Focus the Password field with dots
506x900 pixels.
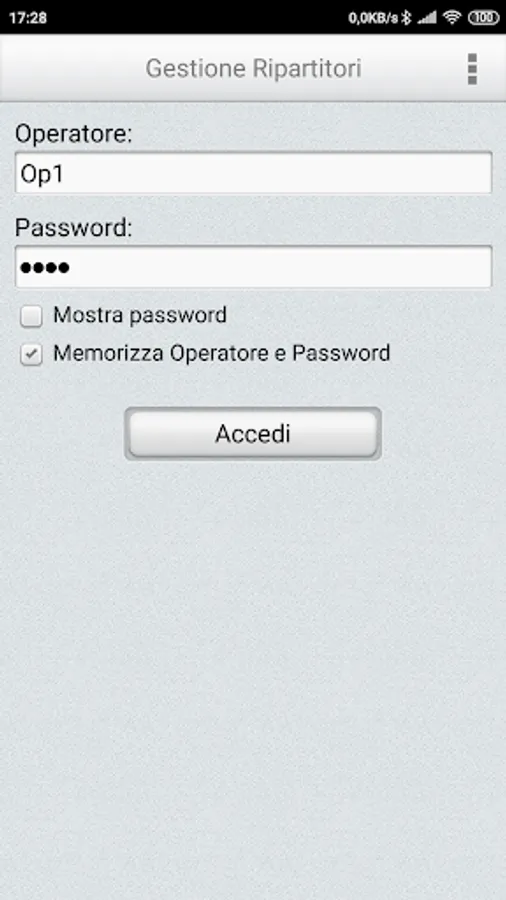[x=253, y=267]
